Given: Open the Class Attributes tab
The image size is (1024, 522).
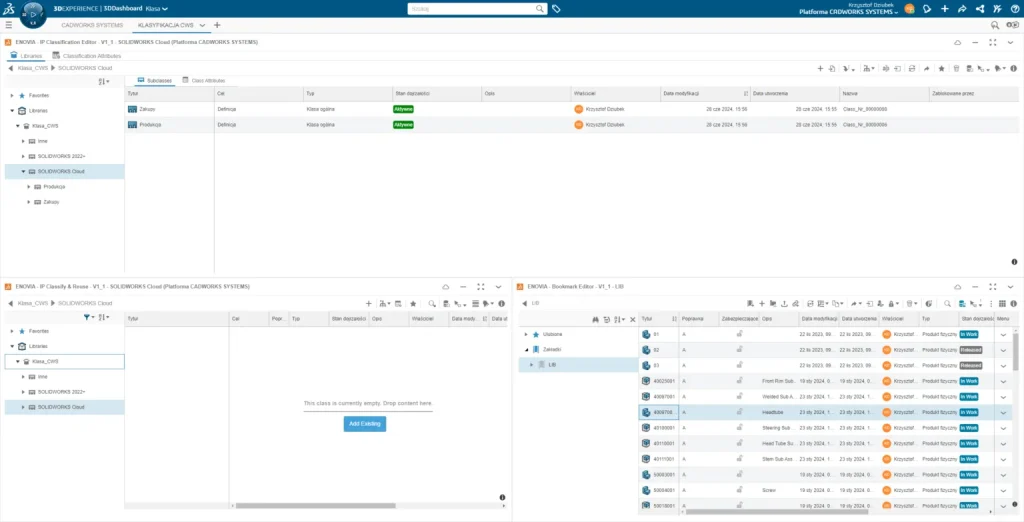Looking at the screenshot, I should click(x=204, y=80).
